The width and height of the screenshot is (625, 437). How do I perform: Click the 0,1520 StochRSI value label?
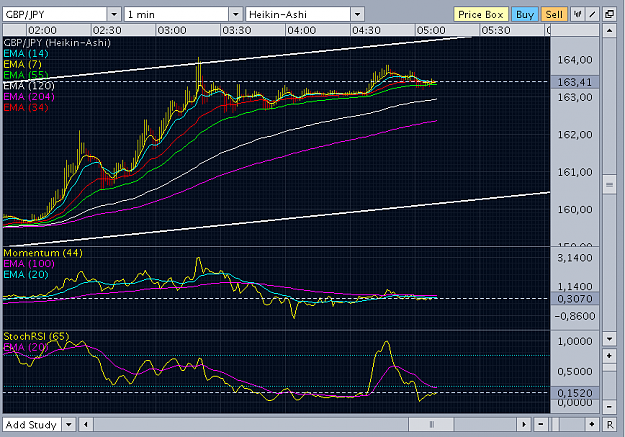(575, 393)
